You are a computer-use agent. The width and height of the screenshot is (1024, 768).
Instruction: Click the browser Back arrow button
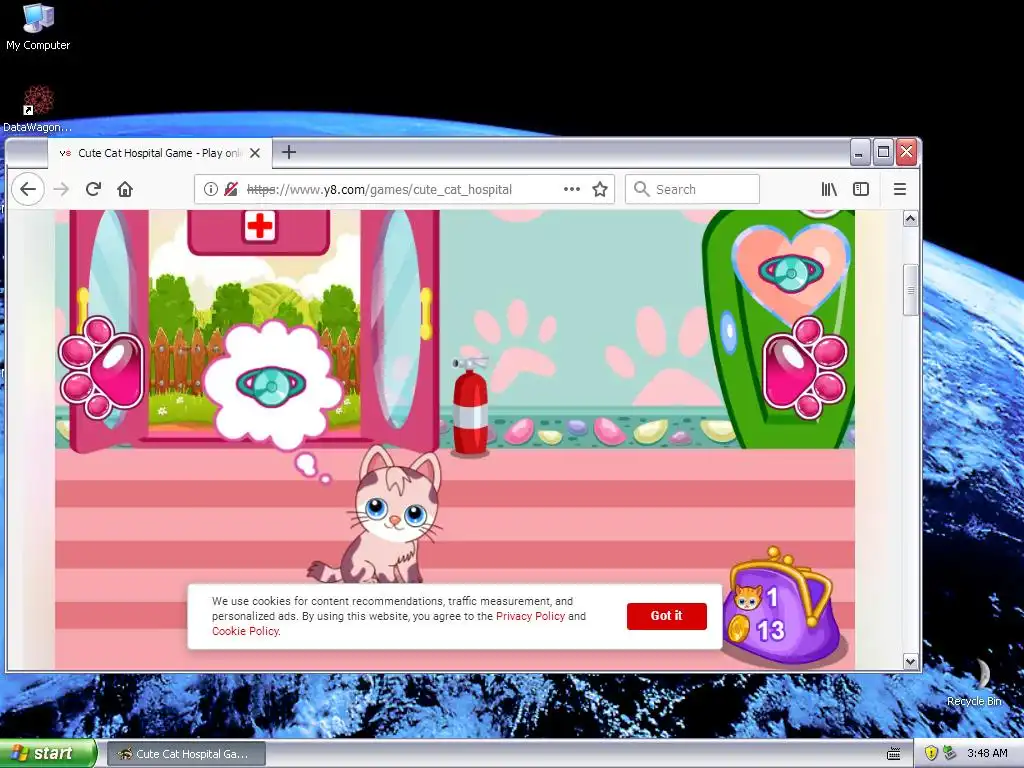[x=27, y=189]
